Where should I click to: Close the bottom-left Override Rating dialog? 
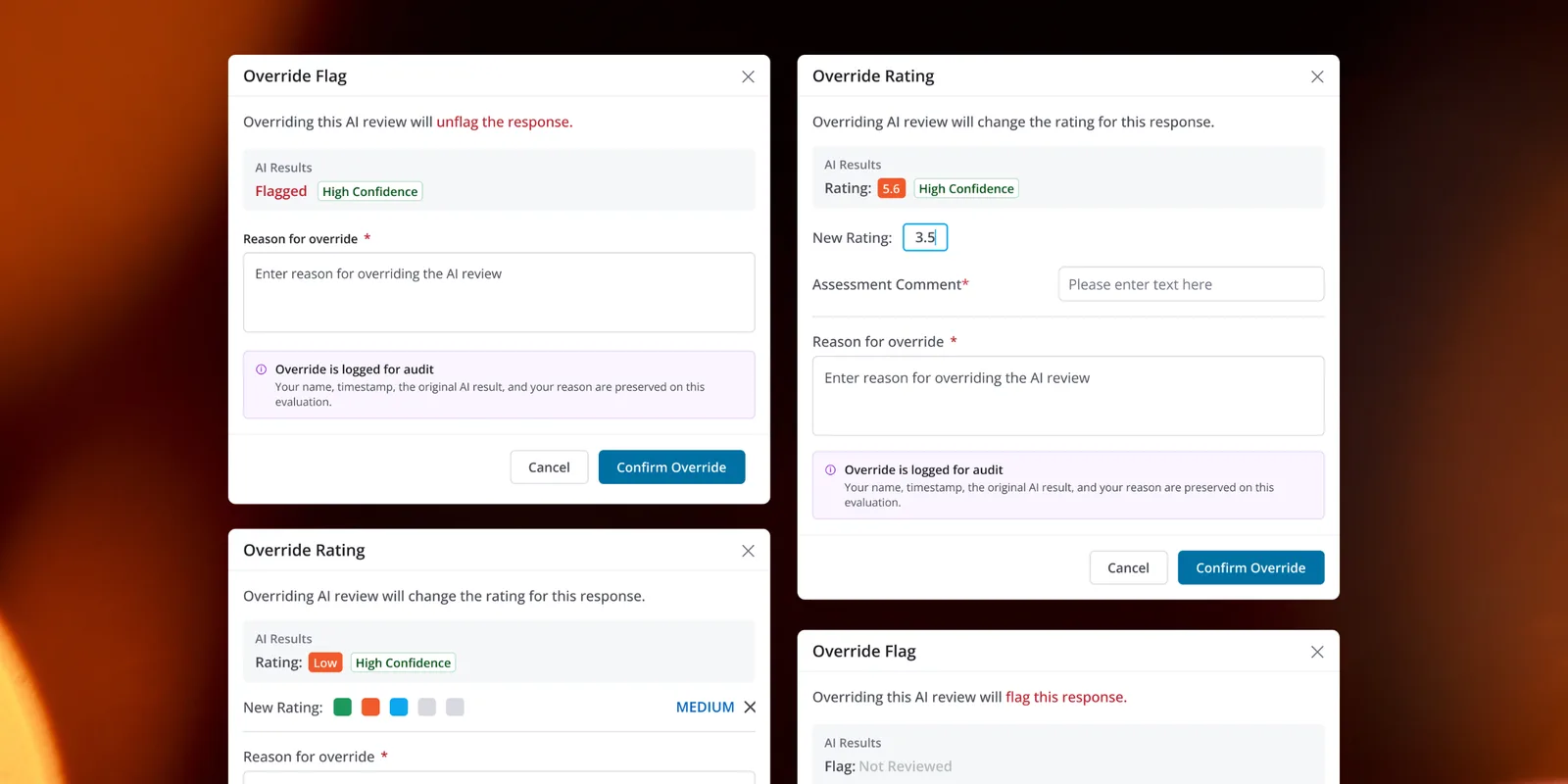click(x=748, y=551)
